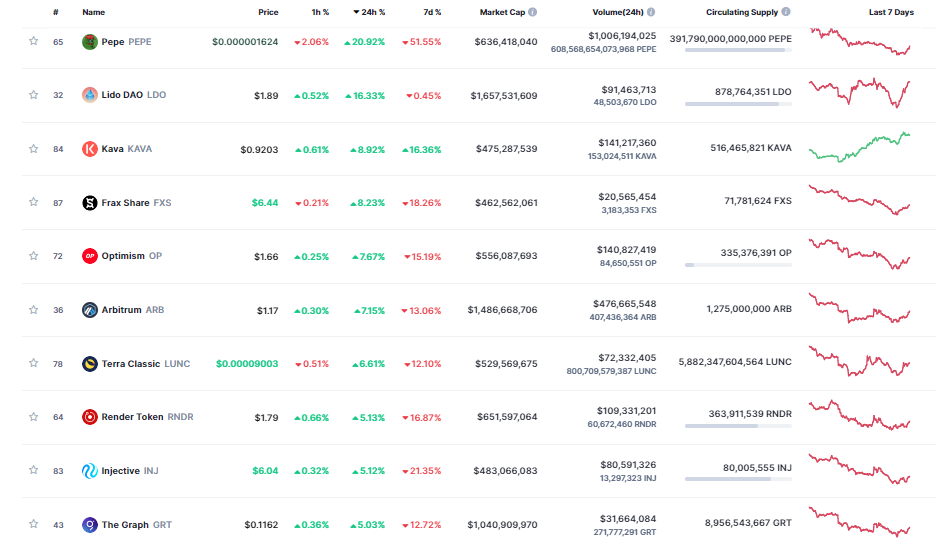Sort by Circulating Supply column header
The height and width of the screenshot is (547, 944).
[742, 12]
